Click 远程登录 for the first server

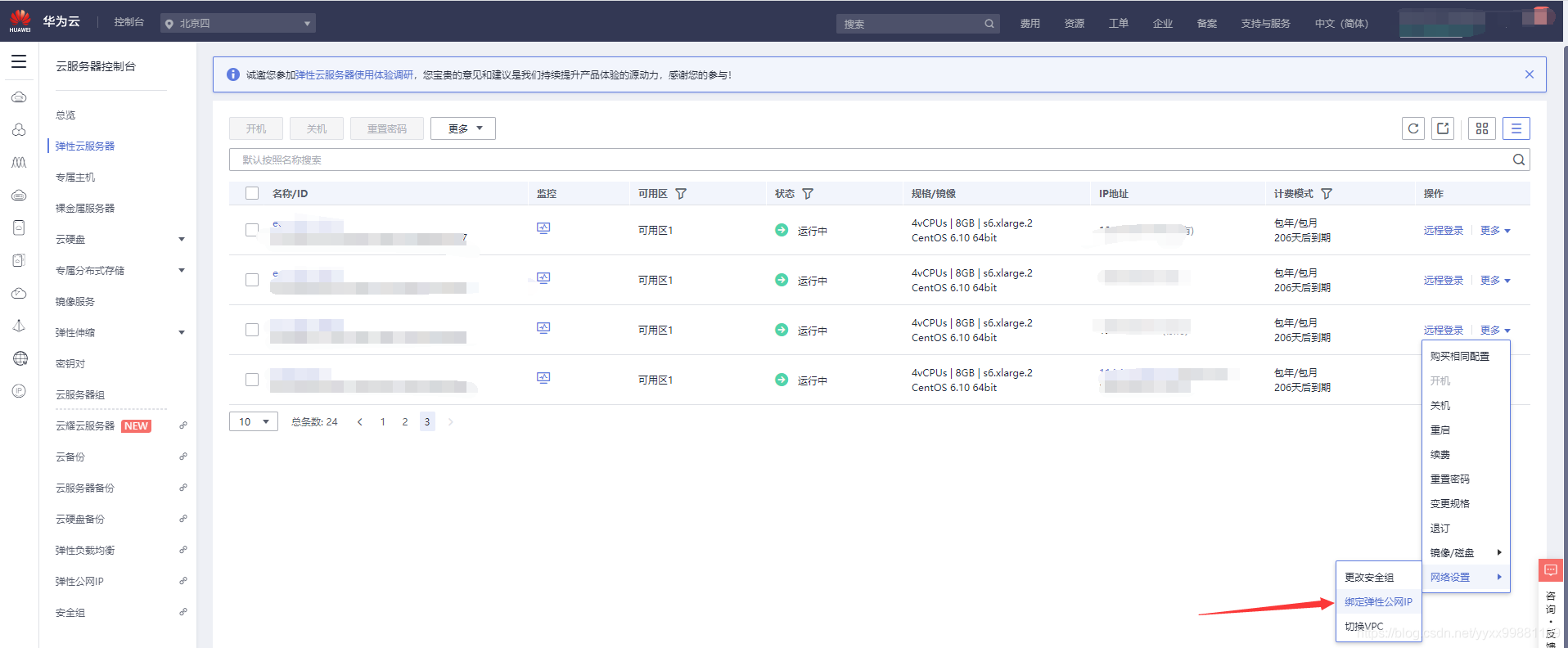click(1443, 231)
